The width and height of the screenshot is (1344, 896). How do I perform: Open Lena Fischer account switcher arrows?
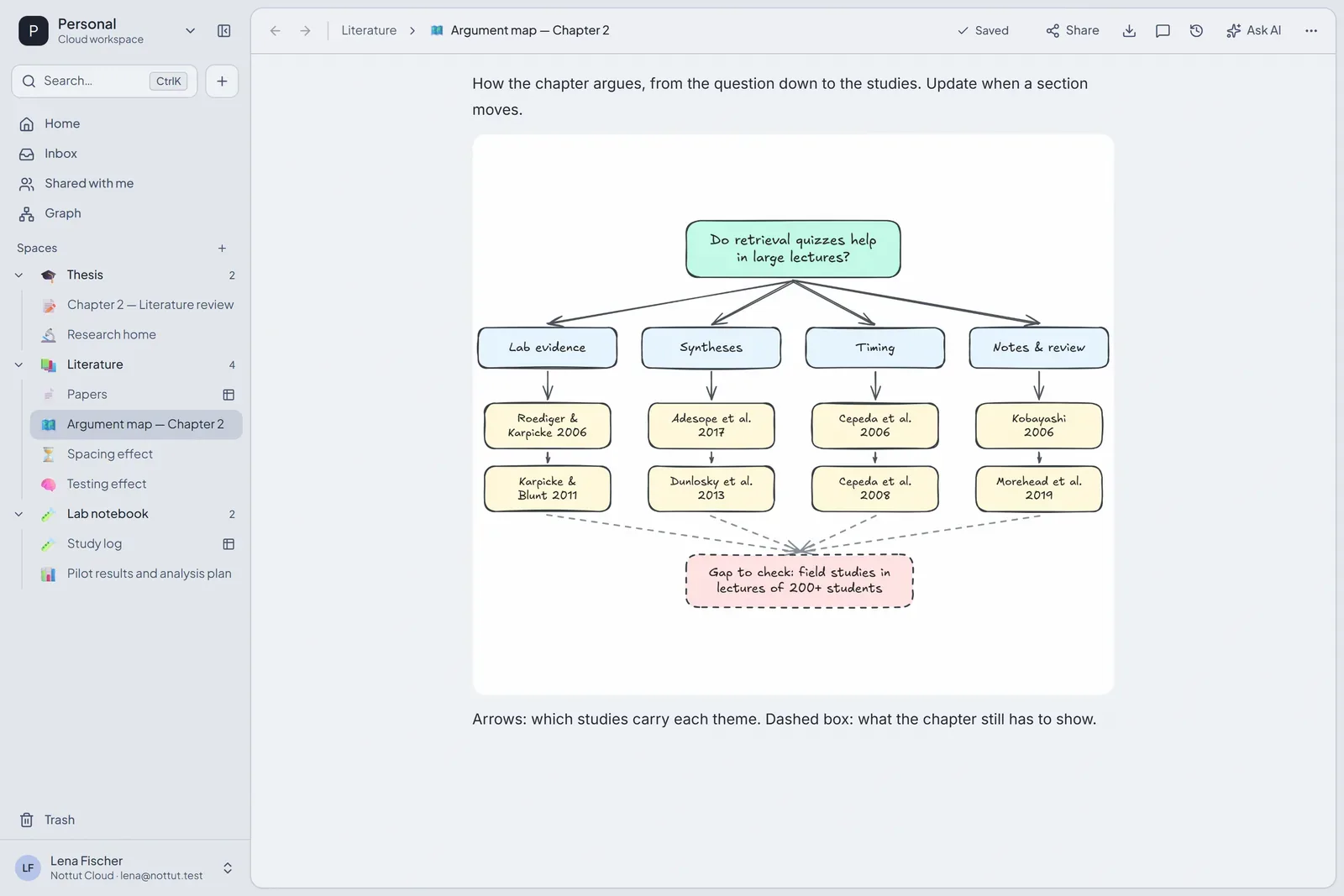[228, 868]
